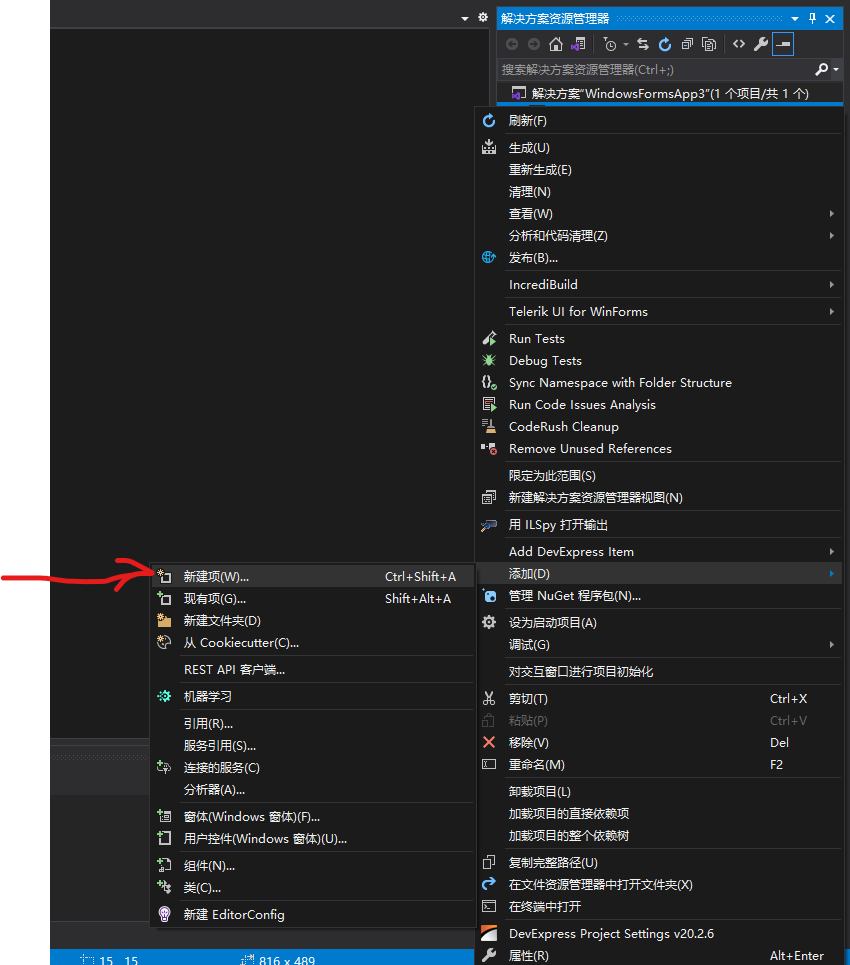Choose 在文件资源管理器中打开文件夹(X)

[659, 885]
